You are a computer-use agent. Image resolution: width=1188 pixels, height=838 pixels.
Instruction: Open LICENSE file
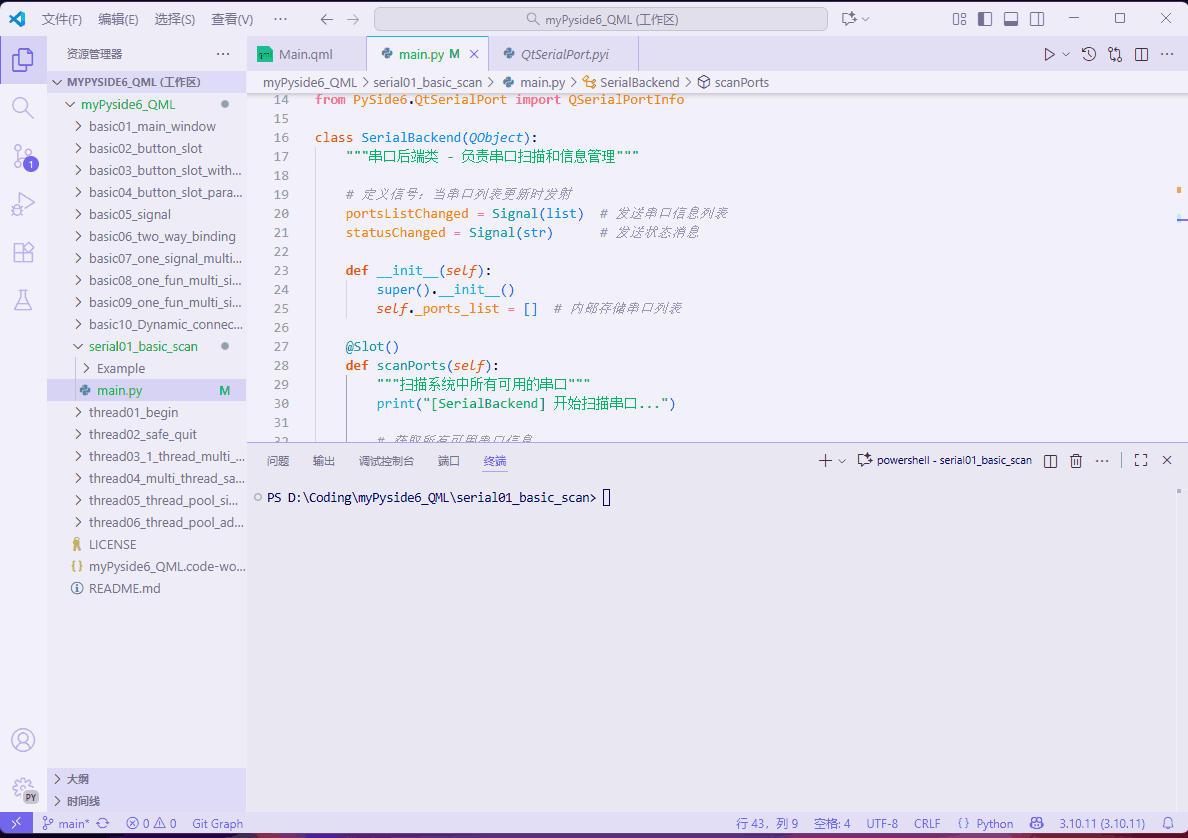(146, 545)
